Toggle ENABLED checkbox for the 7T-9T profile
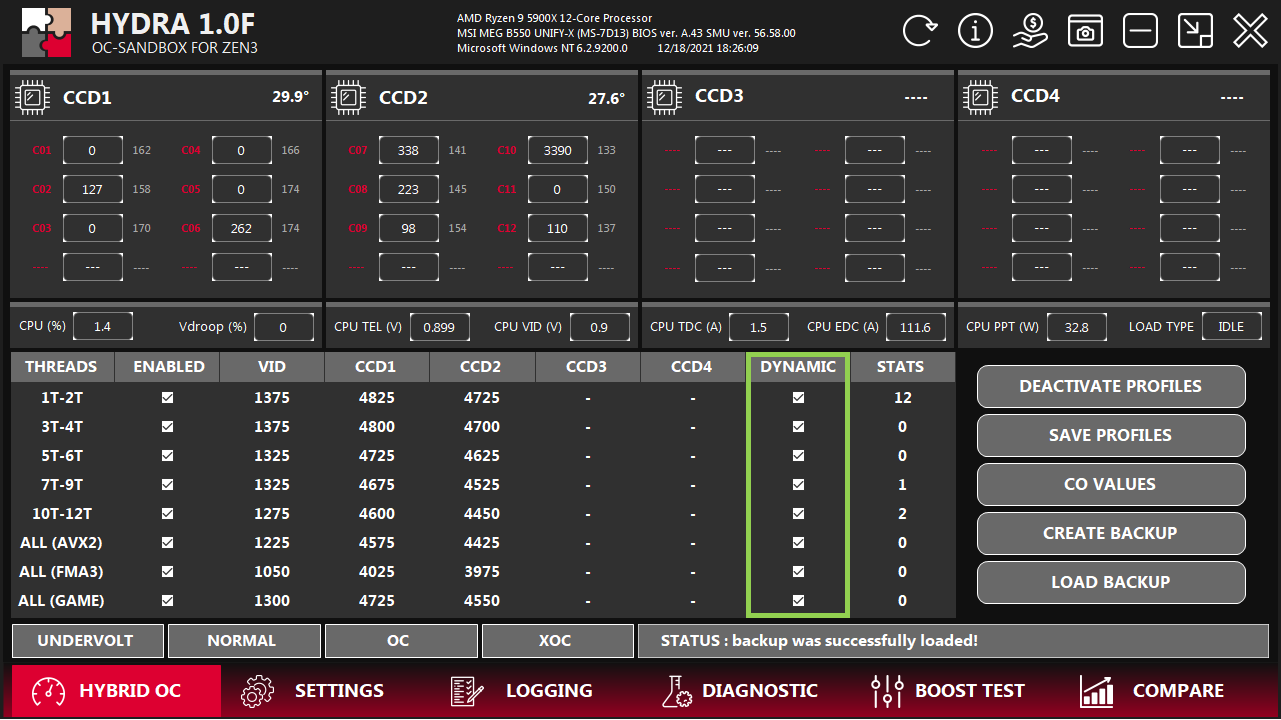The image size is (1281, 720). [x=167, y=484]
